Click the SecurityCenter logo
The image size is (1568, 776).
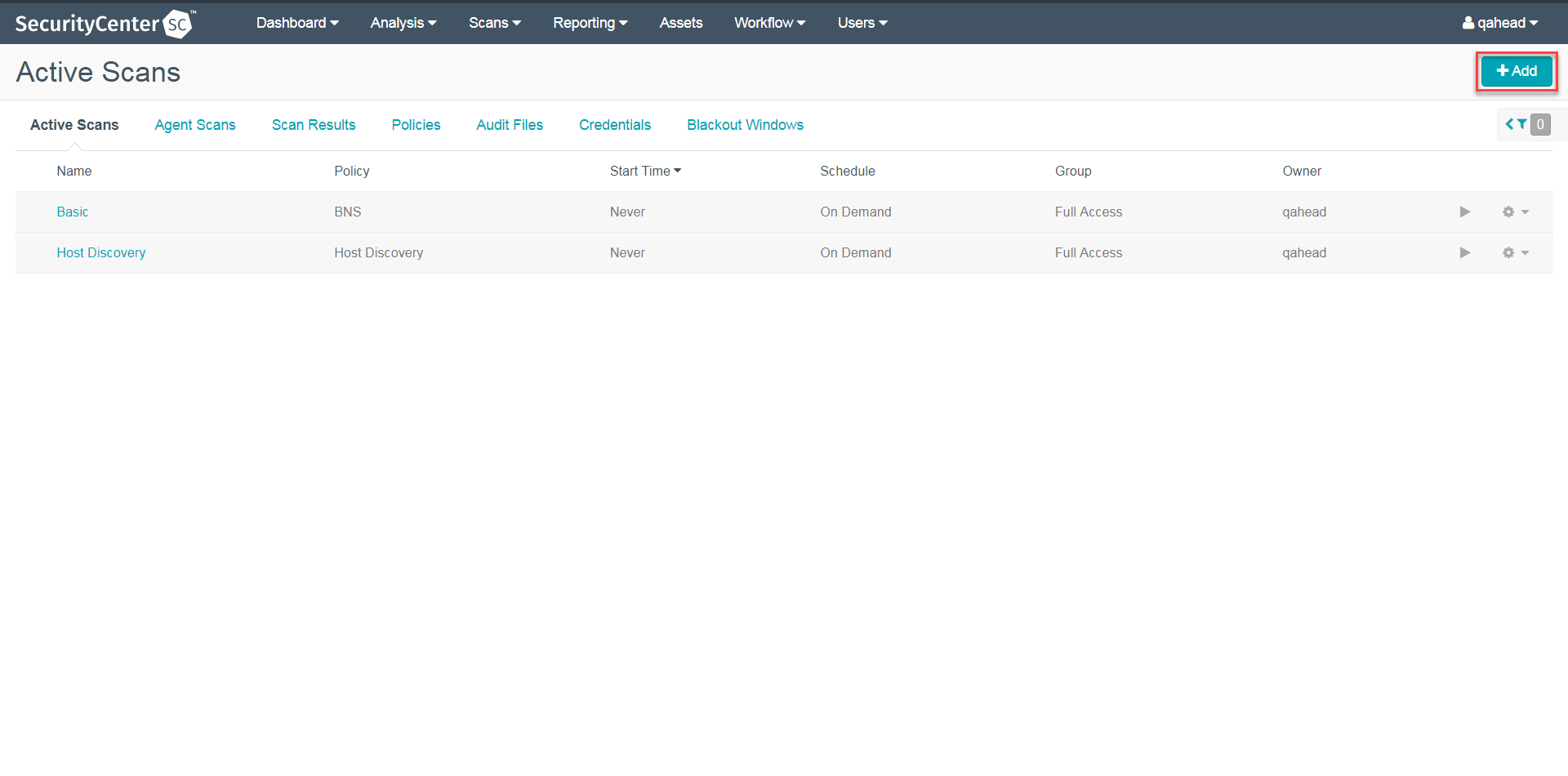point(105,24)
